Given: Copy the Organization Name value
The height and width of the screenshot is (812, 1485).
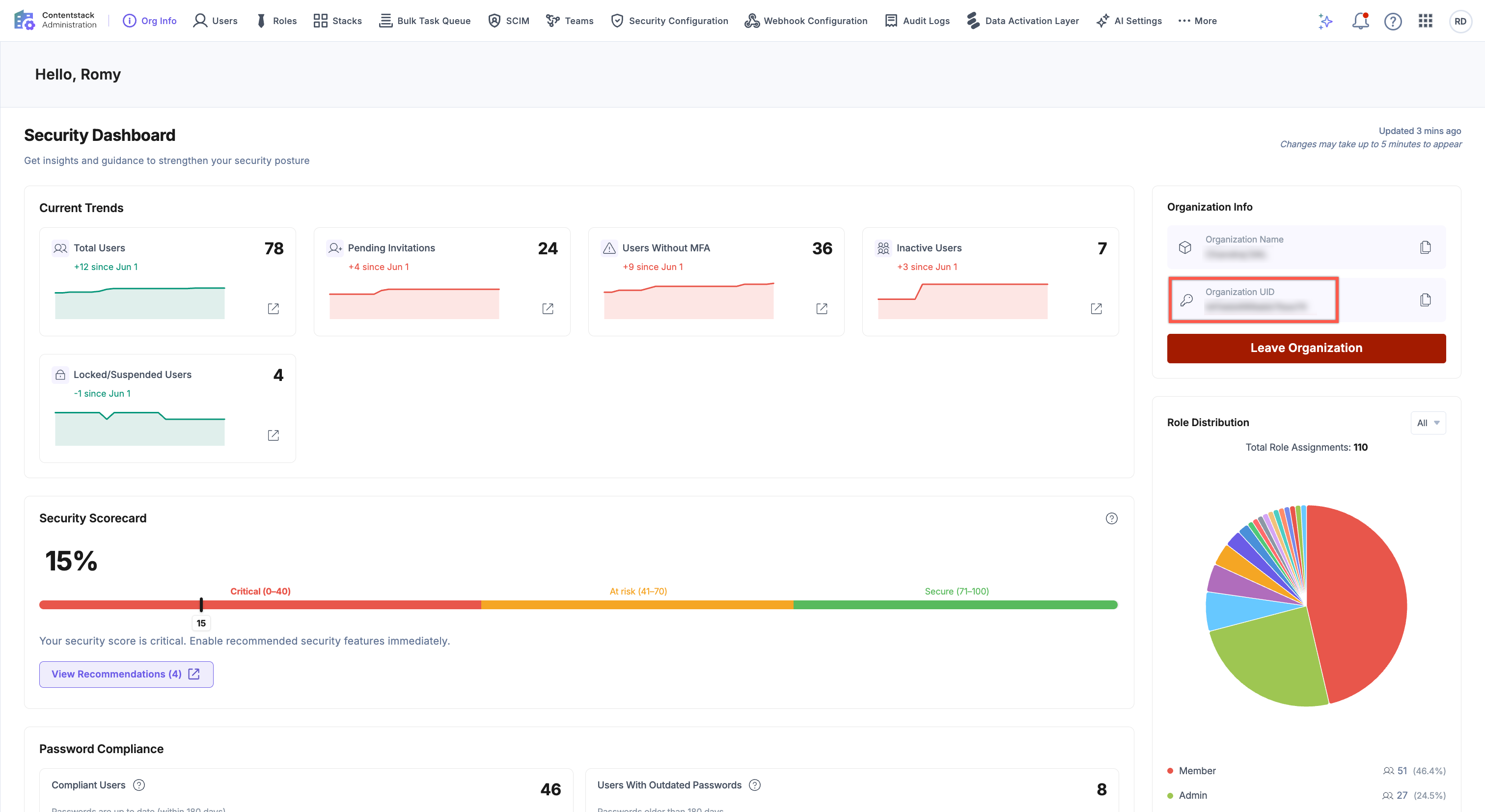Looking at the screenshot, I should tap(1425, 247).
